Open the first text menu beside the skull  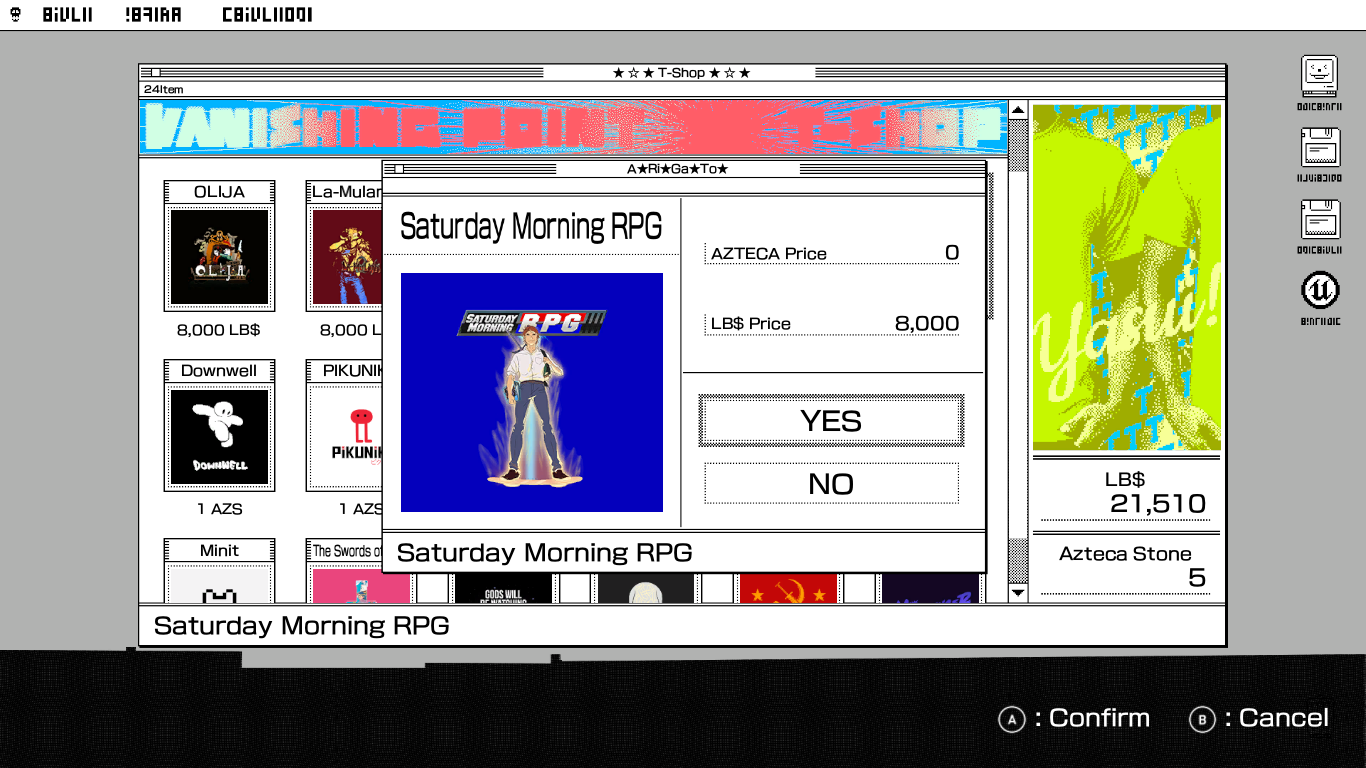pos(67,15)
